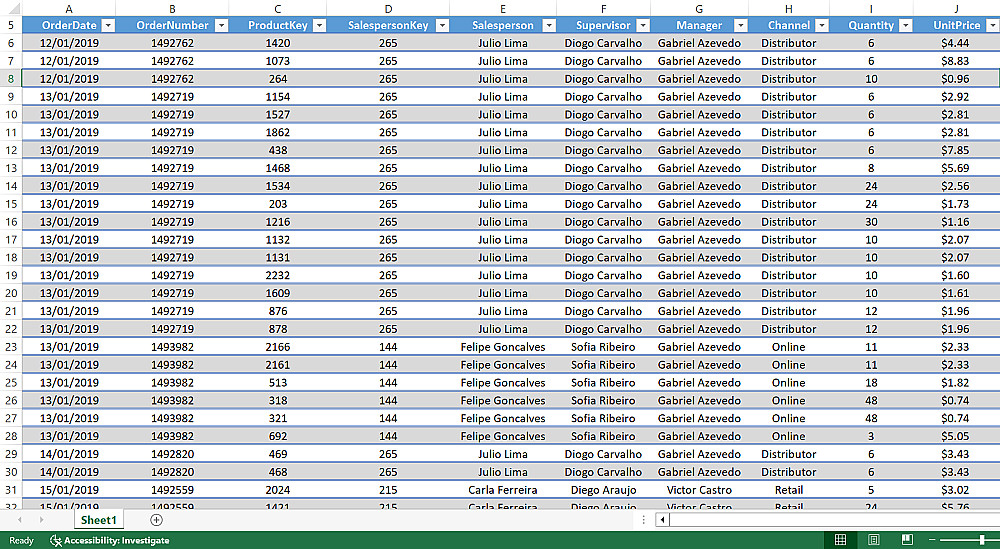Open the Quantity filter dropdown
The width and height of the screenshot is (1000, 549).
[905, 26]
